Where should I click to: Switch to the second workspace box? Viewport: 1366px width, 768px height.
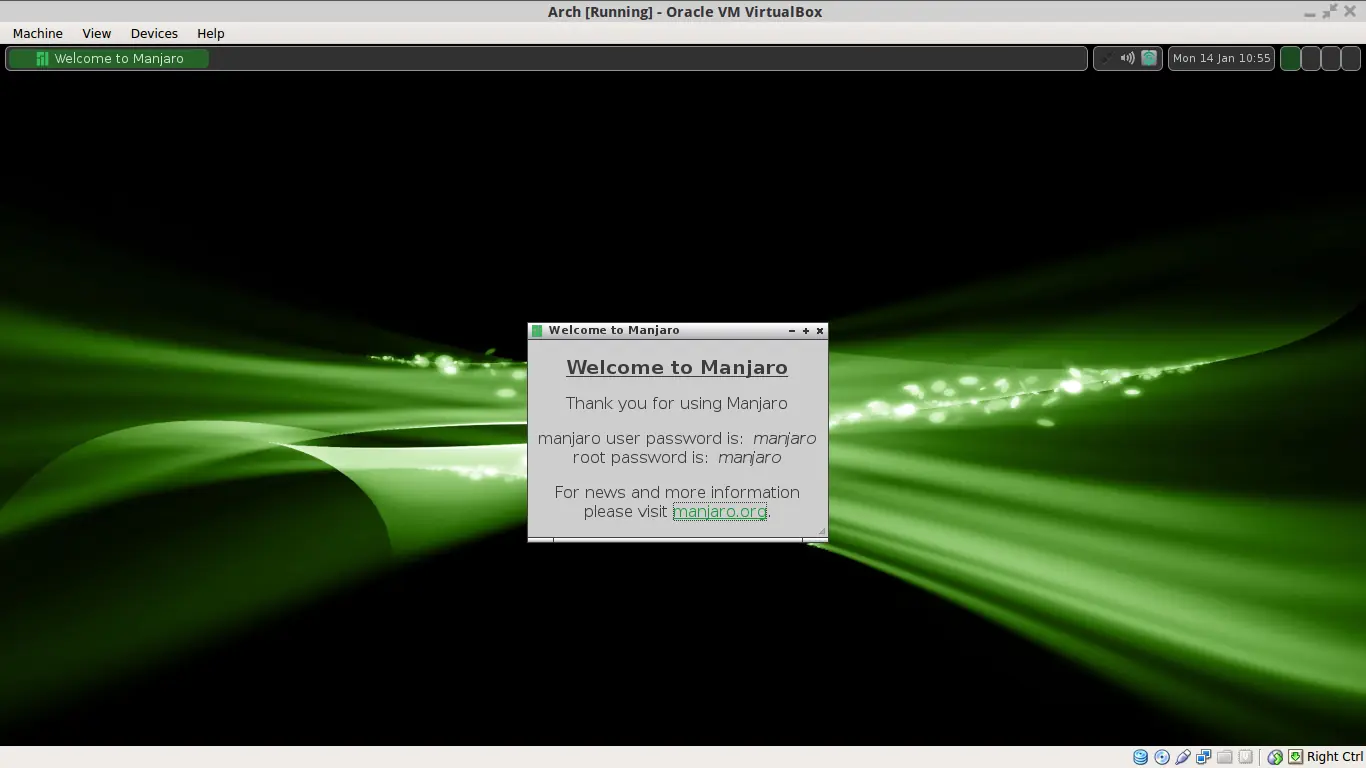coord(1311,58)
